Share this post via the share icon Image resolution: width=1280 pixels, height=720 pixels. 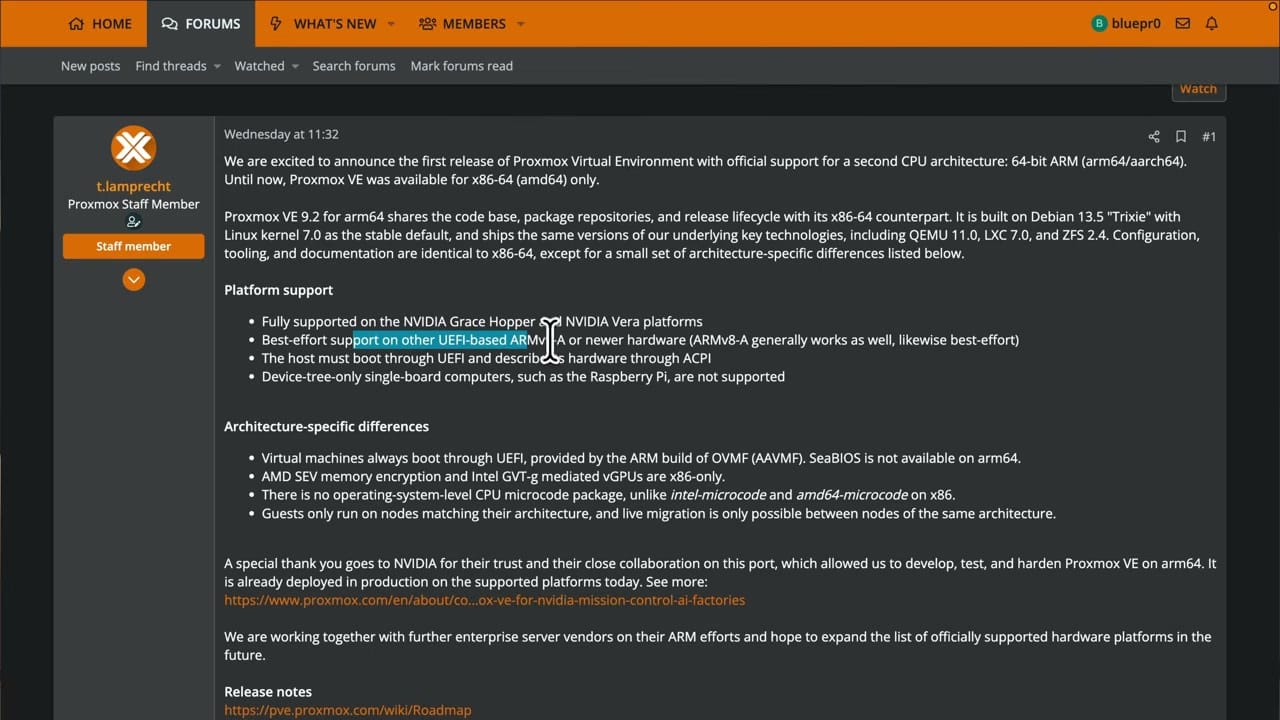(x=1154, y=136)
